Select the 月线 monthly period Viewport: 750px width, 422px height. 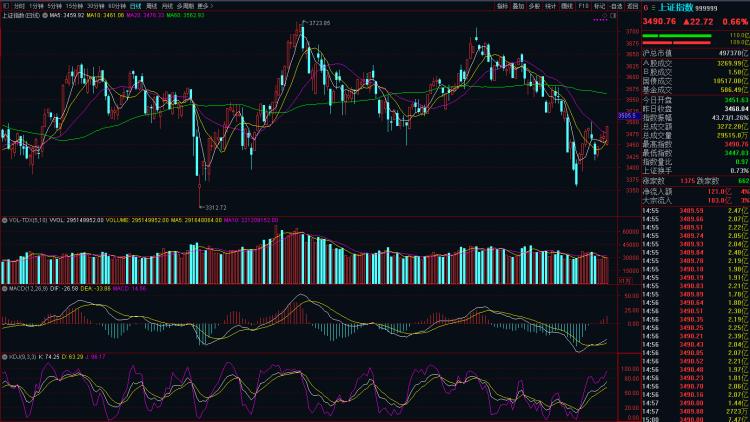coord(168,6)
